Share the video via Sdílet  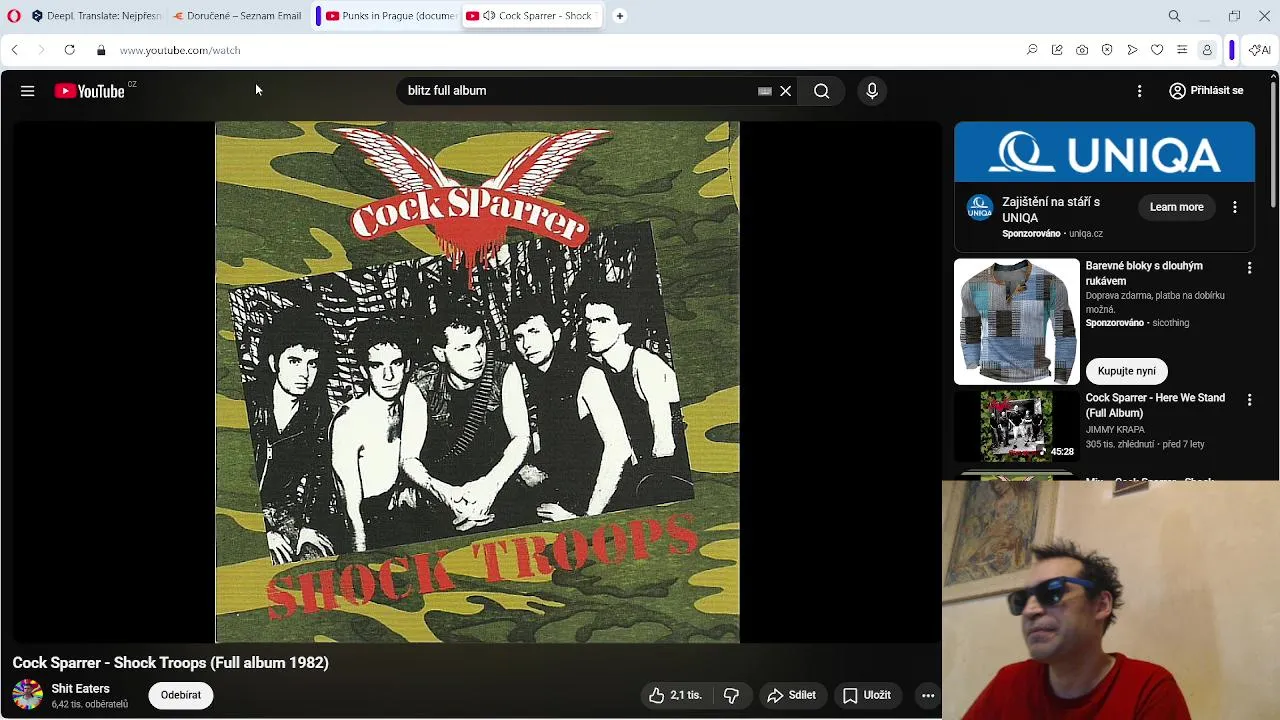tap(792, 695)
